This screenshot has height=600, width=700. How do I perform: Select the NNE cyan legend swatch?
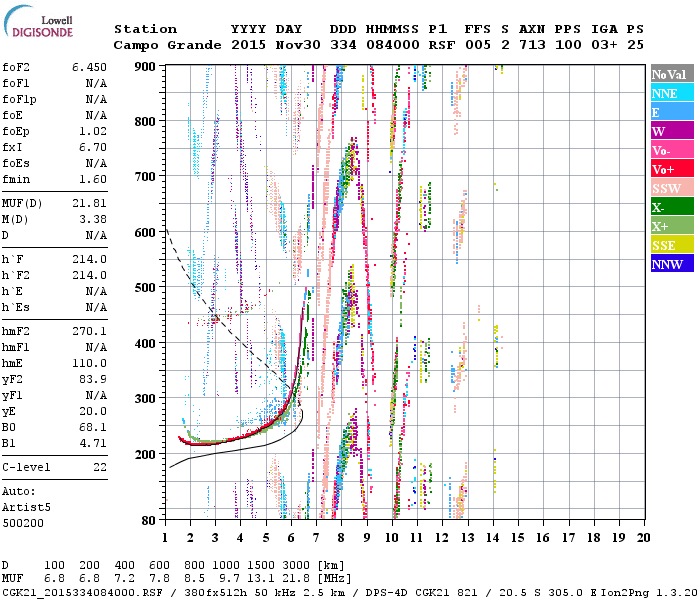(672, 93)
